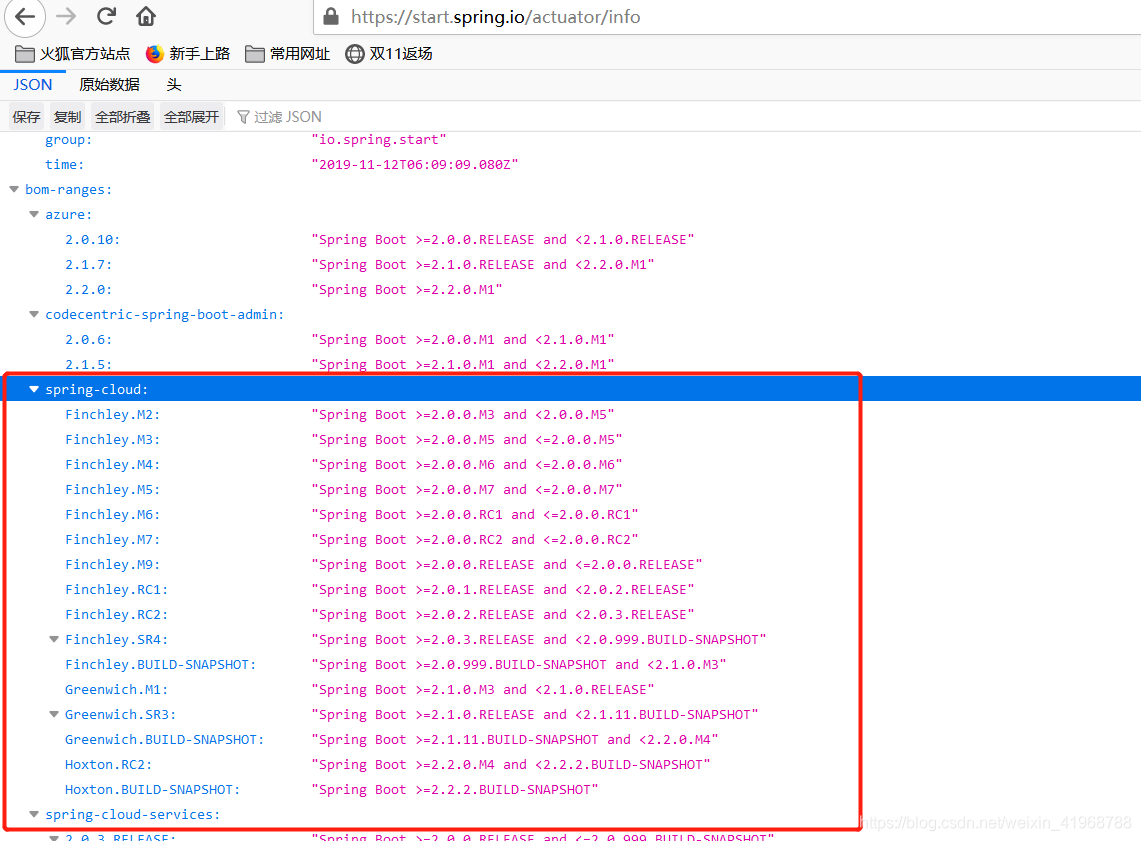Select the Finchley.RC1 key
Viewport: 1141px width, 841px height.
(116, 589)
